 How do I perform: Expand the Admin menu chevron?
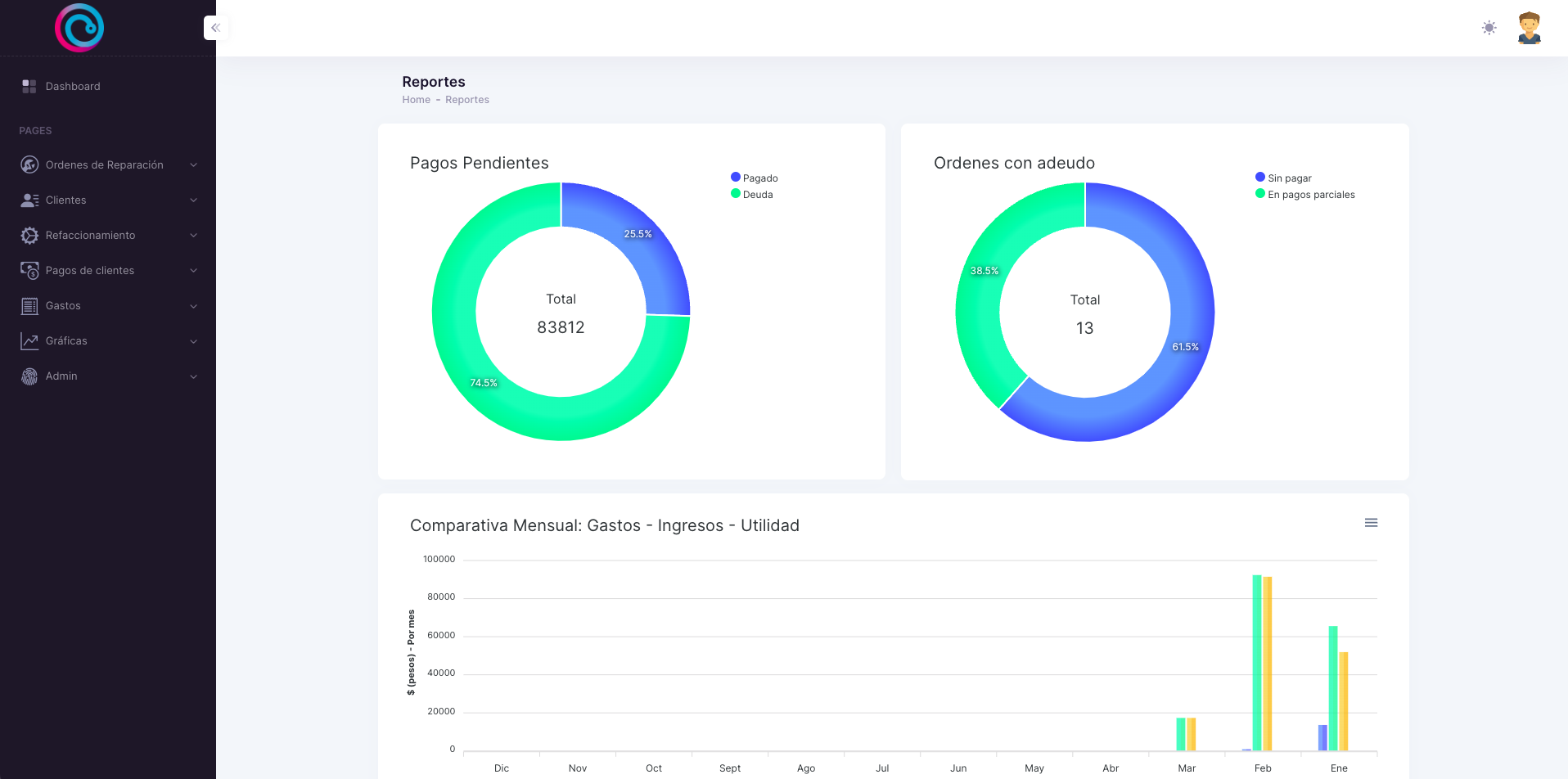(194, 376)
